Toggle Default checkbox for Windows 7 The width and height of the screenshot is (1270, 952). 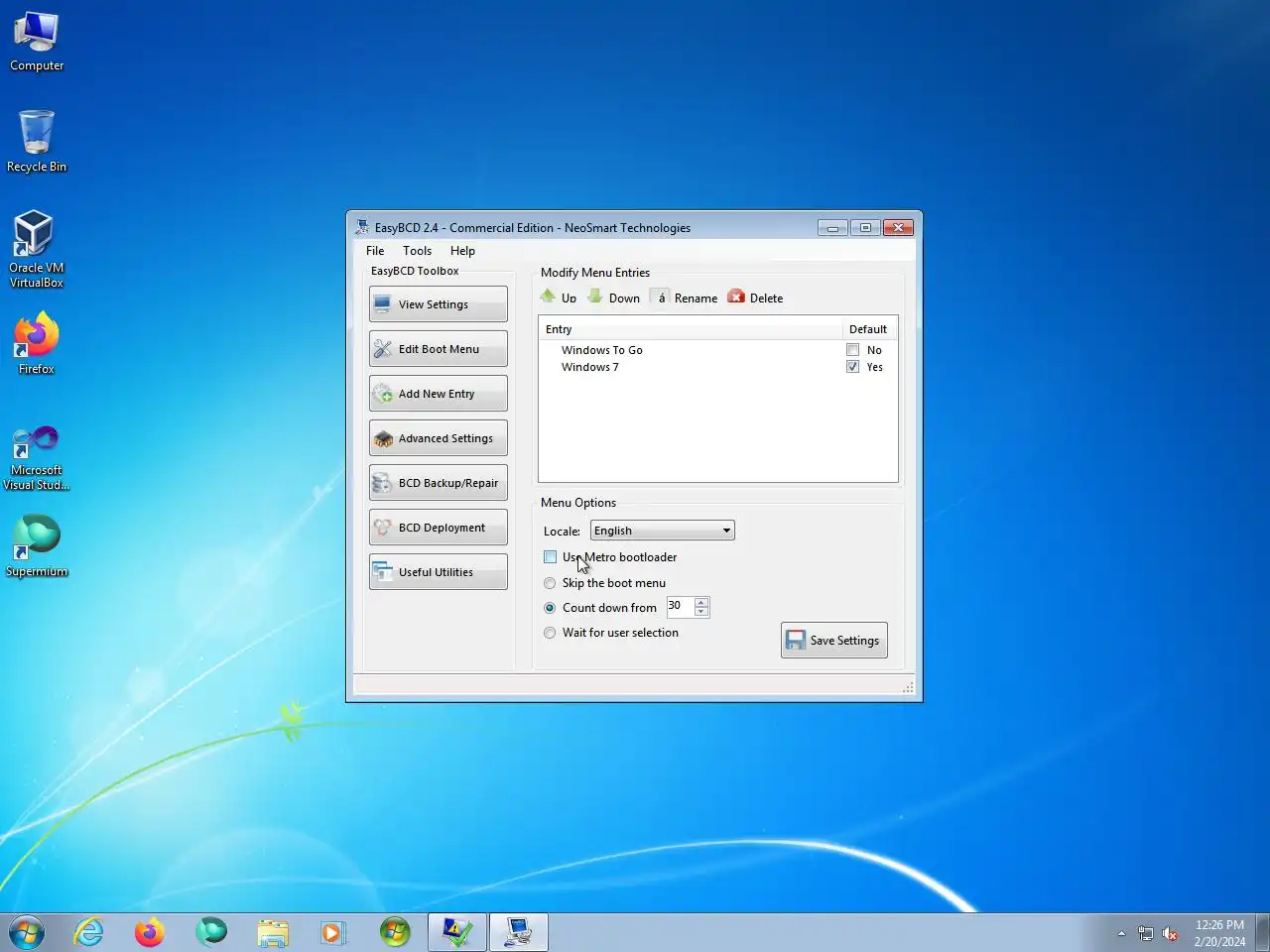pos(852,367)
